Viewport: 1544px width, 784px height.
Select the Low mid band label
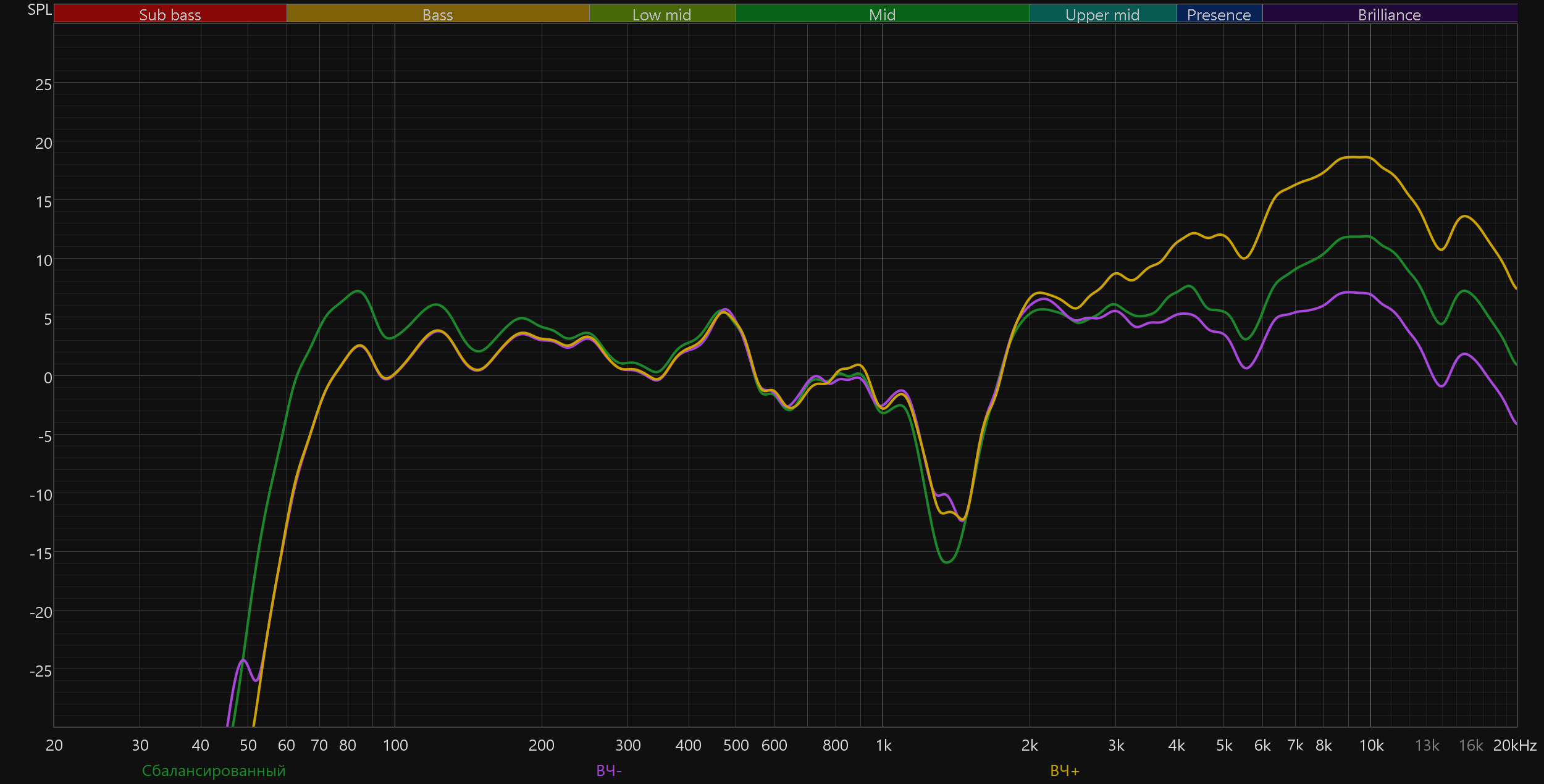(x=661, y=14)
